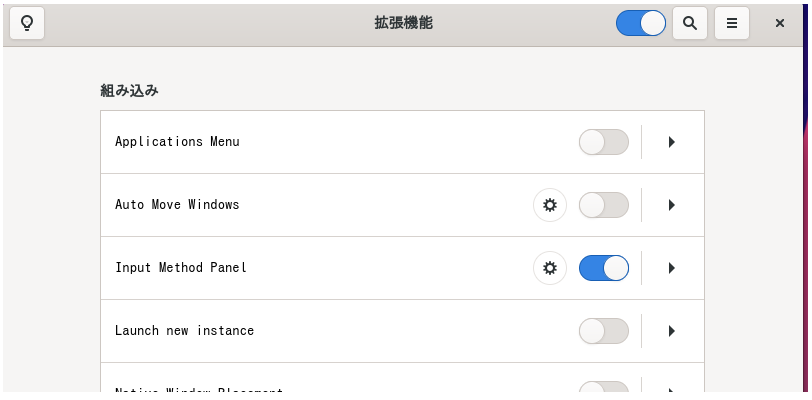The height and width of the screenshot is (400, 812).
Task: Select the Launch new instance row label
Action: [x=184, y=331]
